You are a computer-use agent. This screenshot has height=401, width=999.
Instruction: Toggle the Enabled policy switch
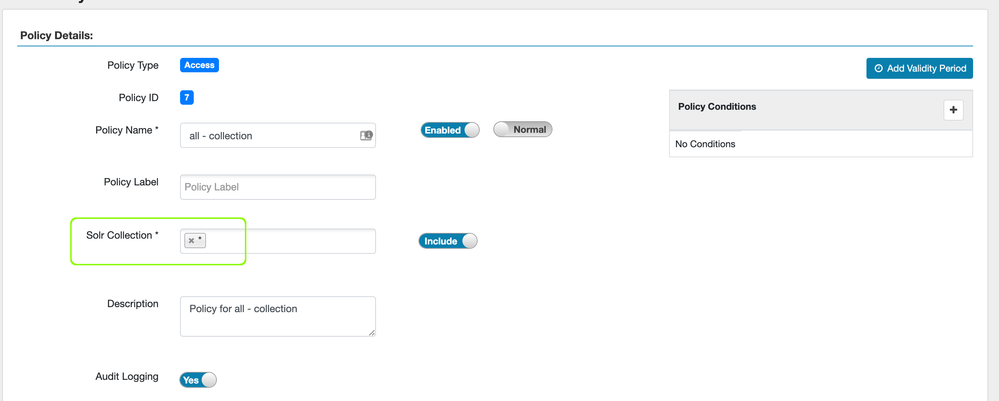point(450,130)
